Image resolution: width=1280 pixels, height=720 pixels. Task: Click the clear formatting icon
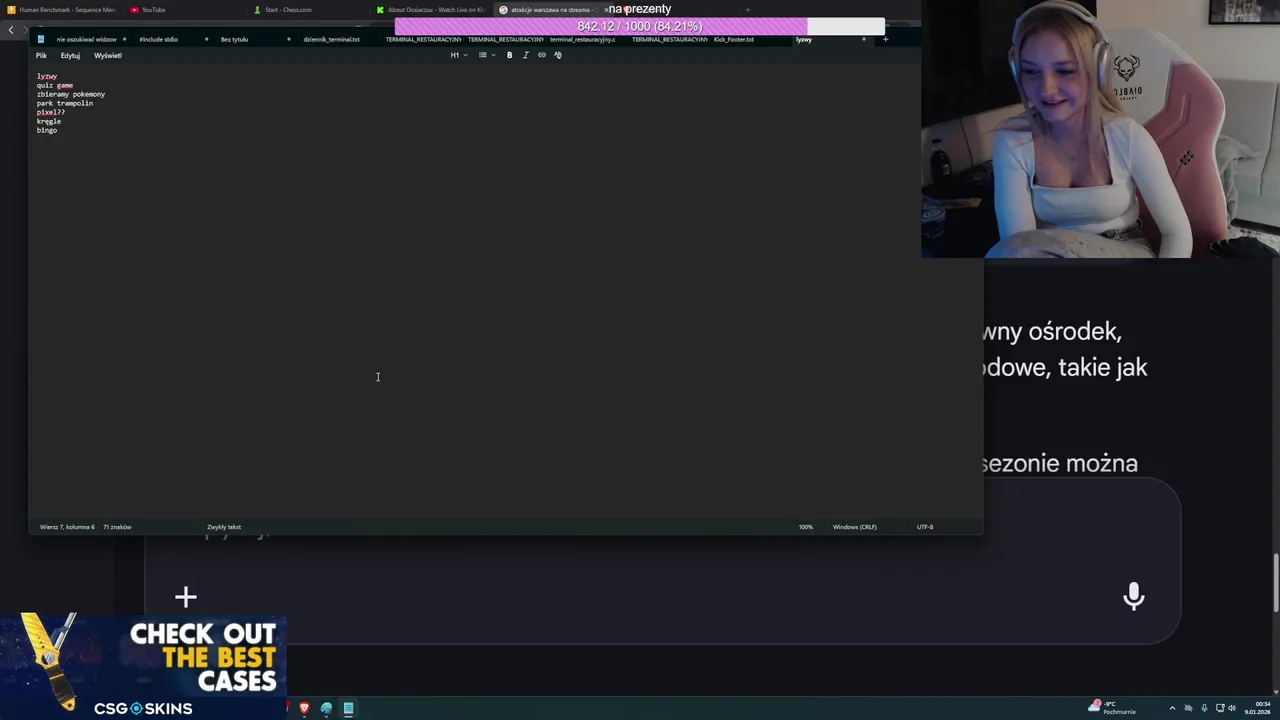pyautogui.click(x=558, y=55)
